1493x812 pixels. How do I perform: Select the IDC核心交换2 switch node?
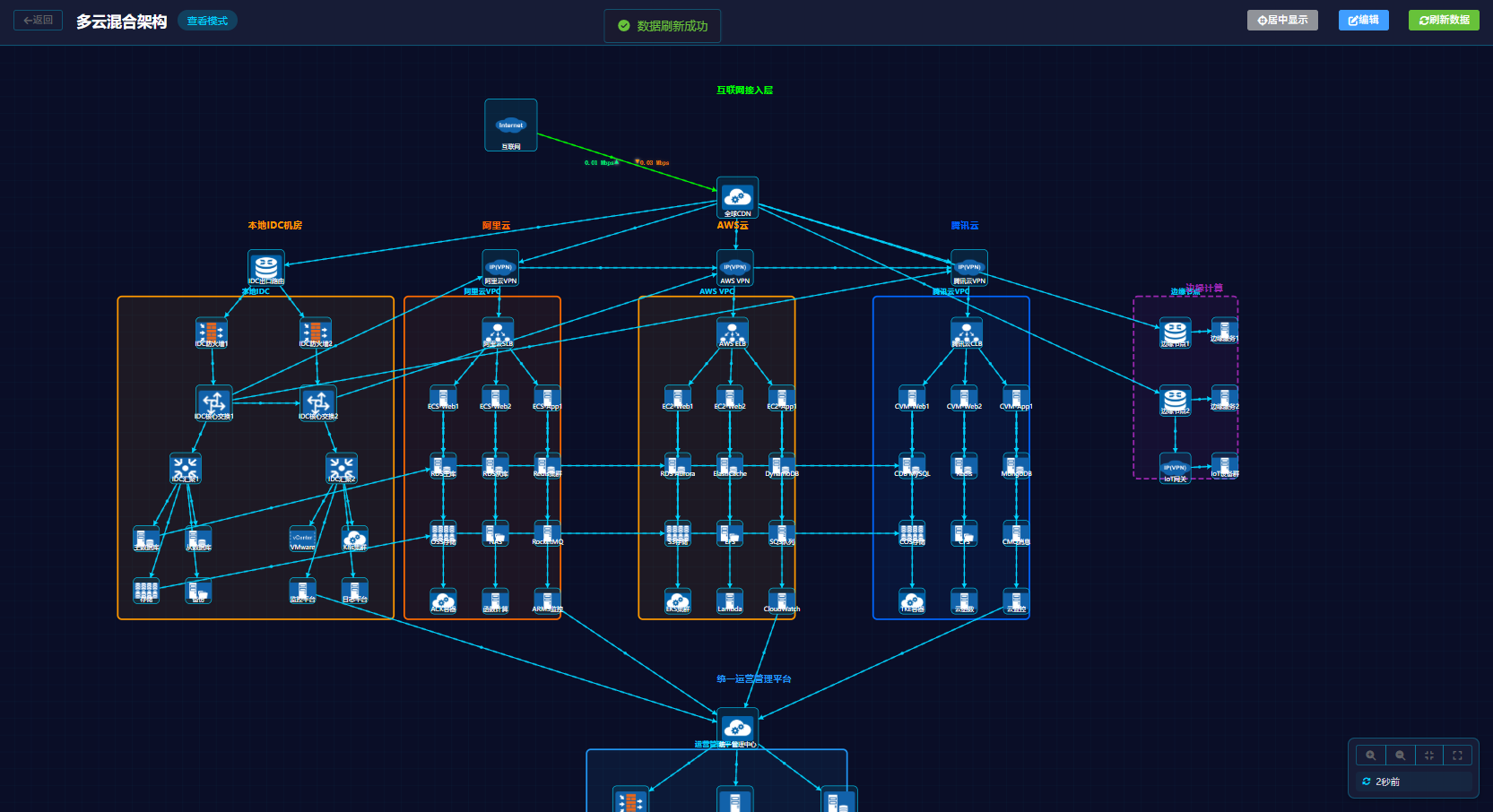[318, 403]
